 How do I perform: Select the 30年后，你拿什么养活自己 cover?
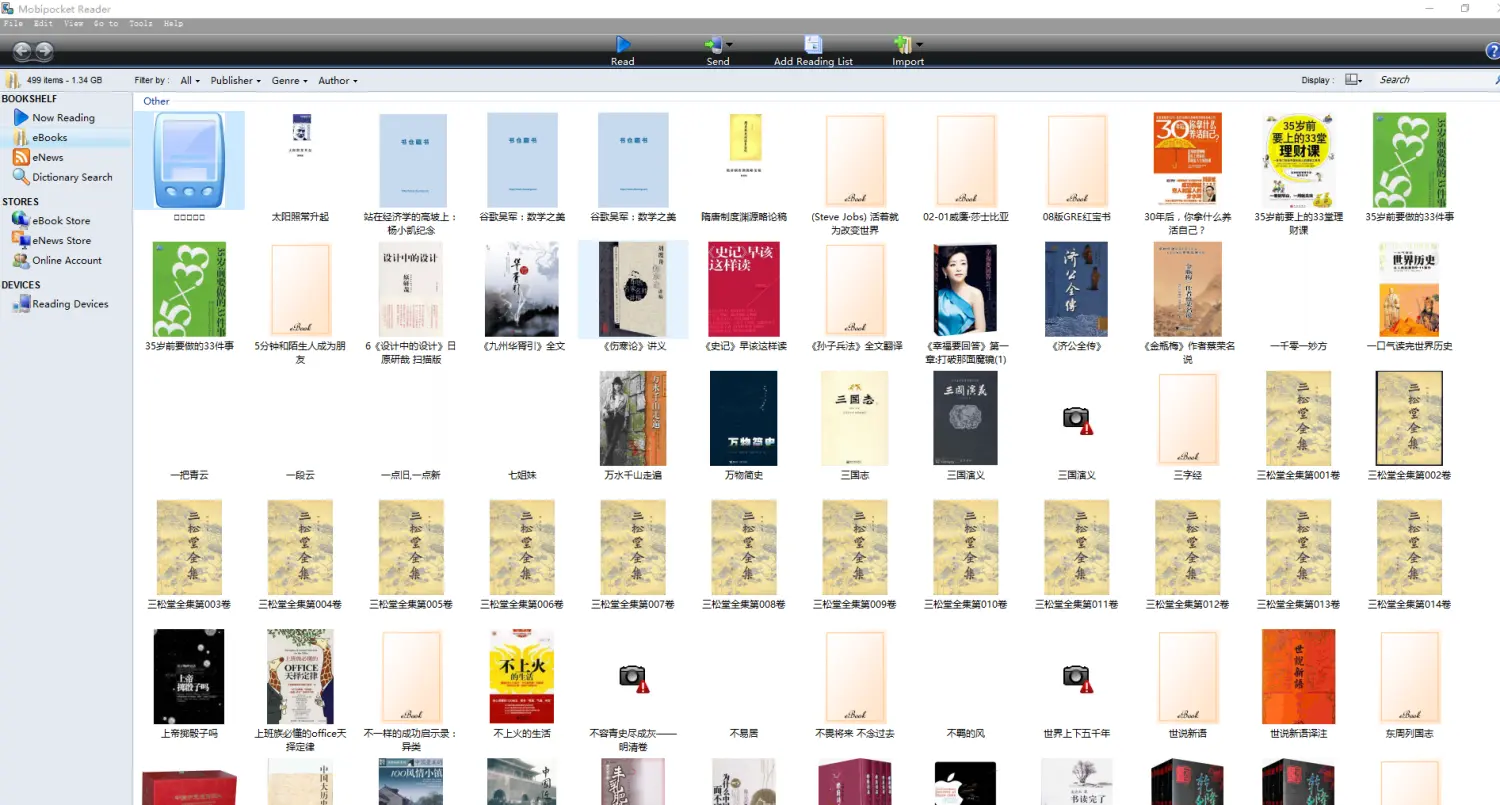click(1187, 160)
